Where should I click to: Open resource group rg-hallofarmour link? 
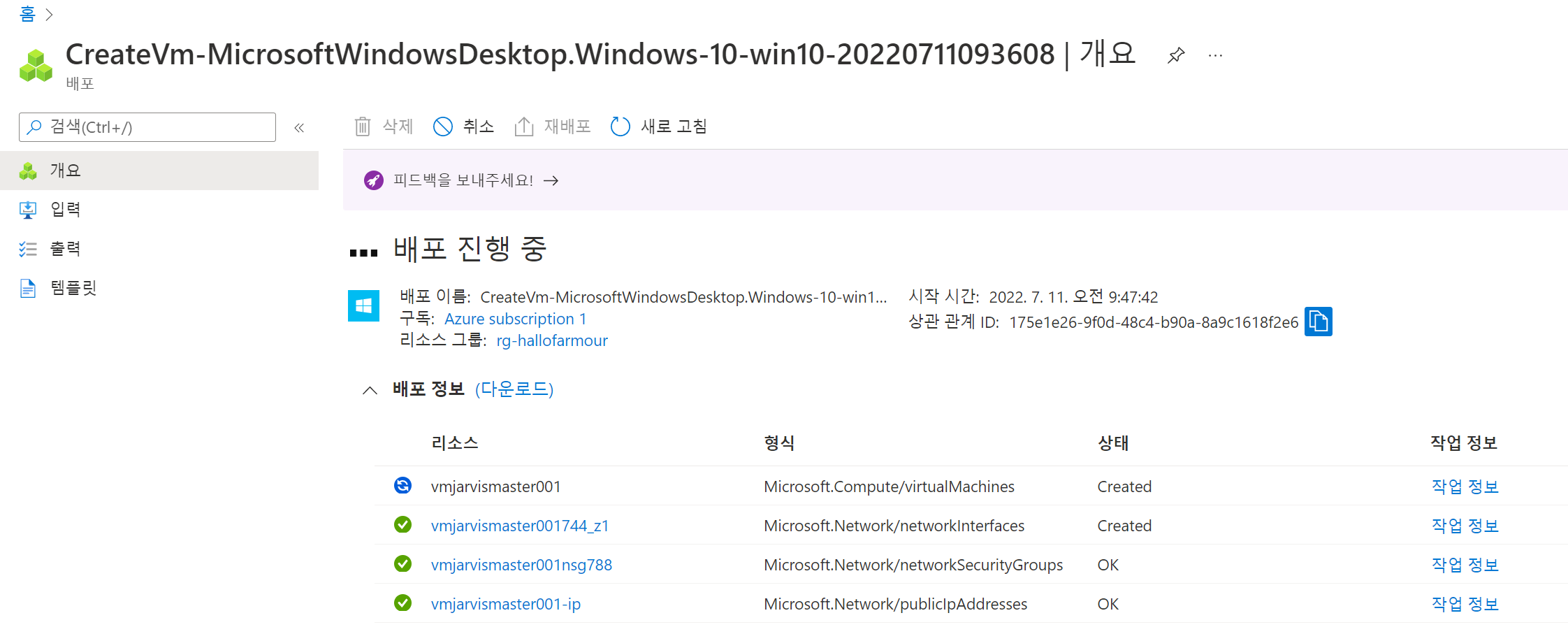(552, 340)
